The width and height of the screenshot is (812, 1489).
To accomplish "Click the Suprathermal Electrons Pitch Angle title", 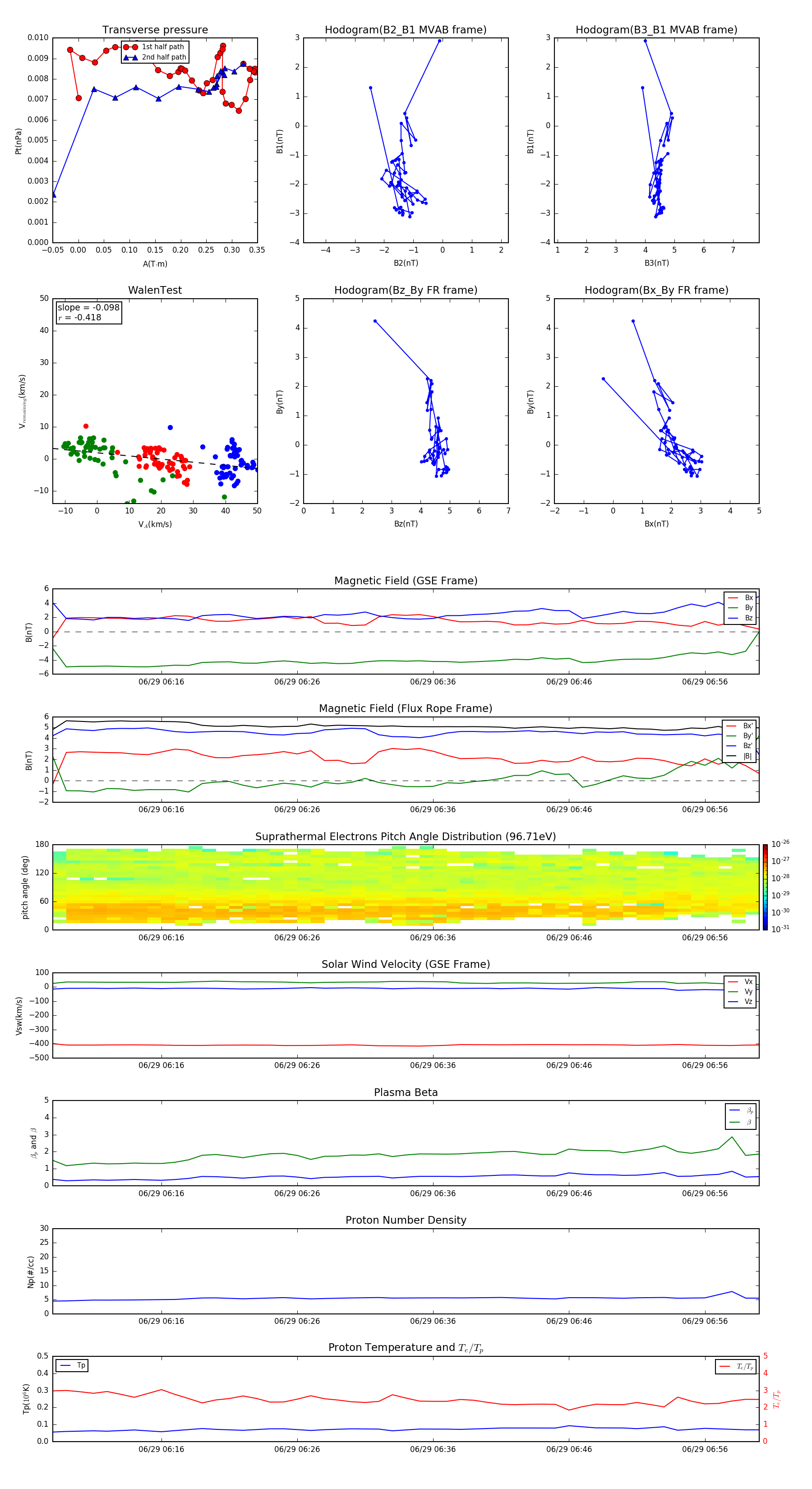I will point(406,837).
